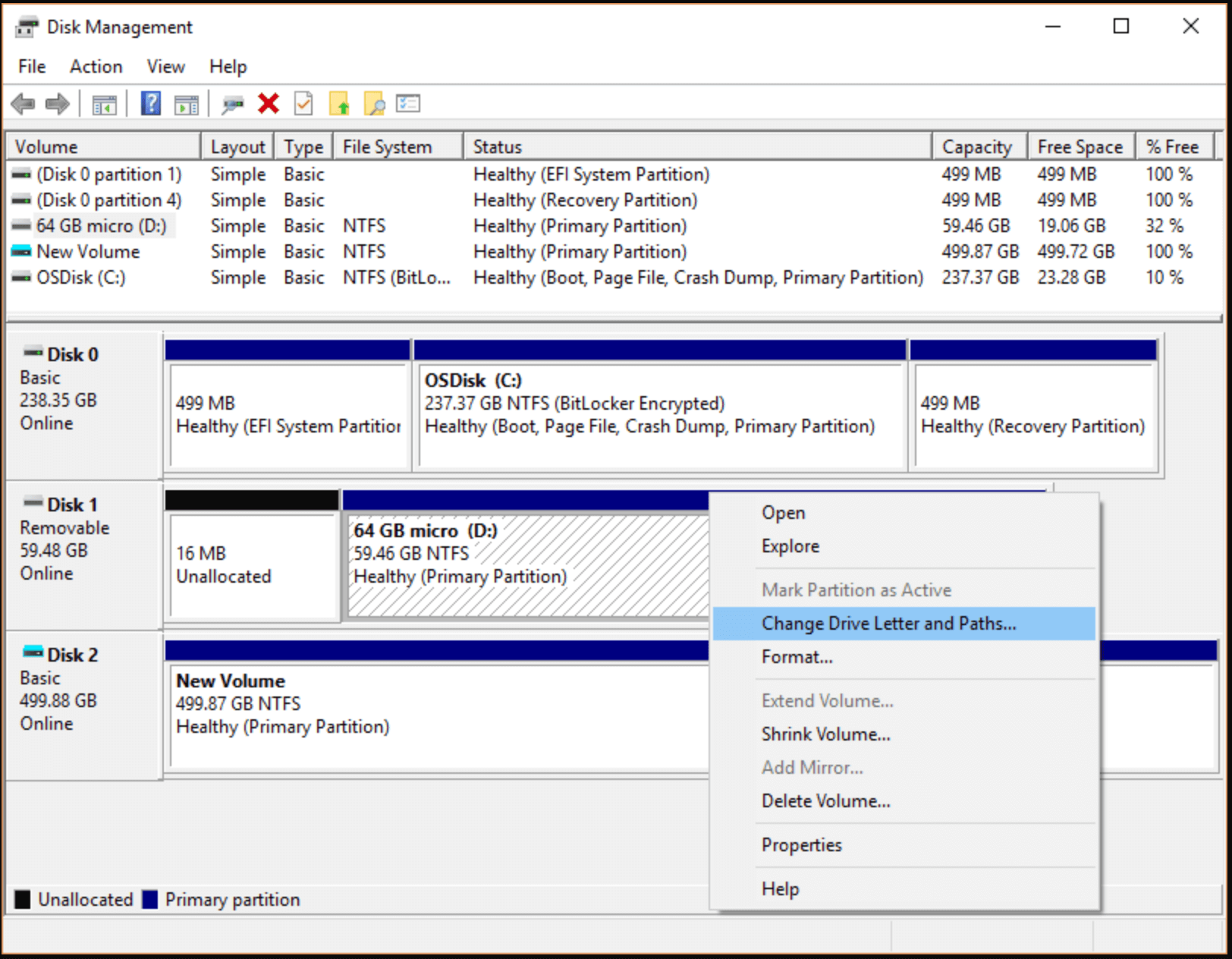1232x959 pixels.
Task: Open the View menu
Action: coord(165,67)
